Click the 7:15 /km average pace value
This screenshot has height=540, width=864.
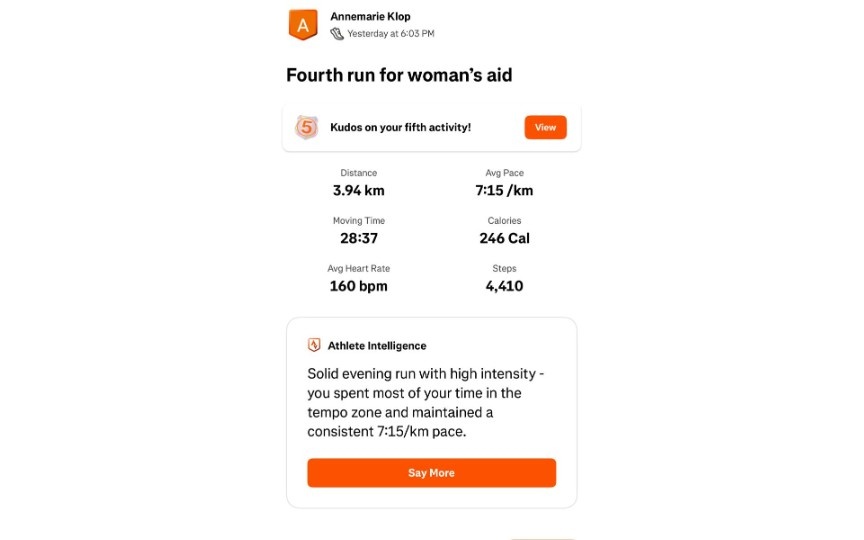[504, 190]
